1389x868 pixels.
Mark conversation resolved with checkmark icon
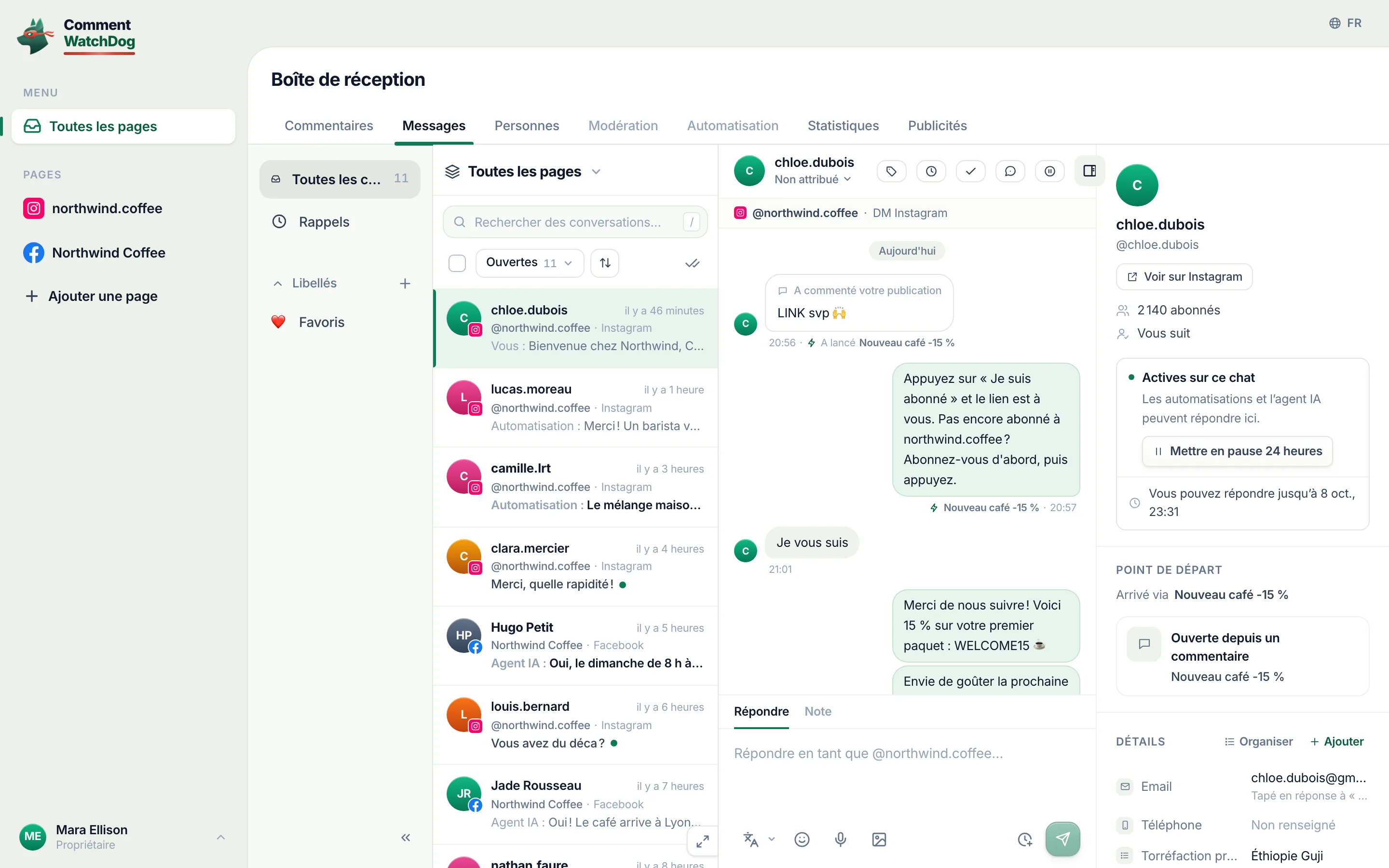970,171
